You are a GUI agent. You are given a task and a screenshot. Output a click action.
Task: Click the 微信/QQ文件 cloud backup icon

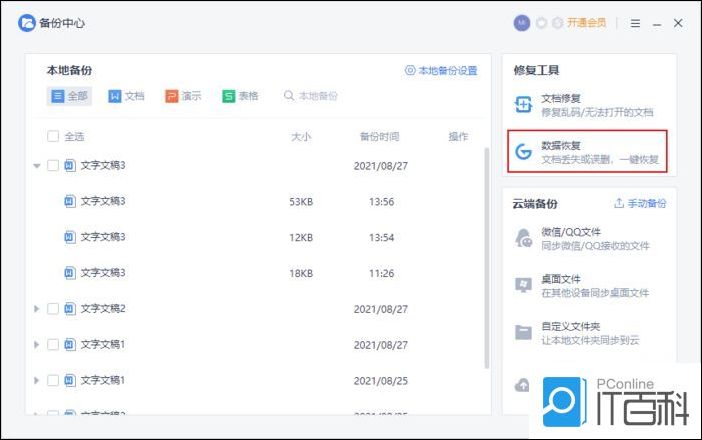pos(523,238)
